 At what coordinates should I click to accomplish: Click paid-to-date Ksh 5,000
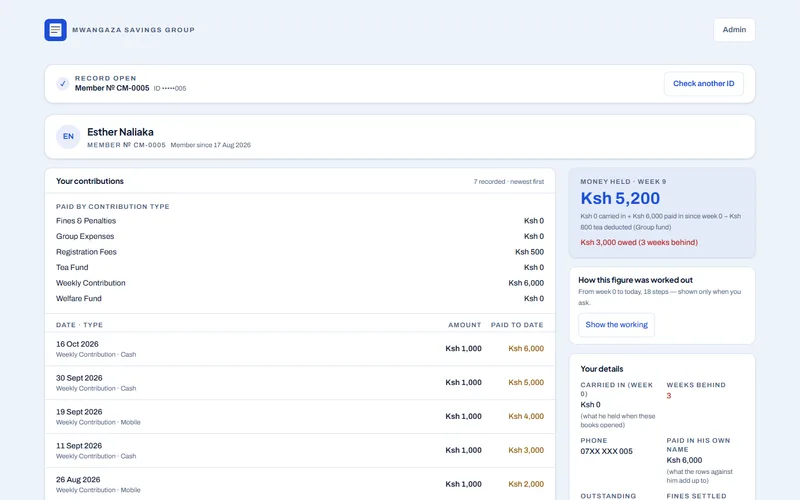point(526,383)
